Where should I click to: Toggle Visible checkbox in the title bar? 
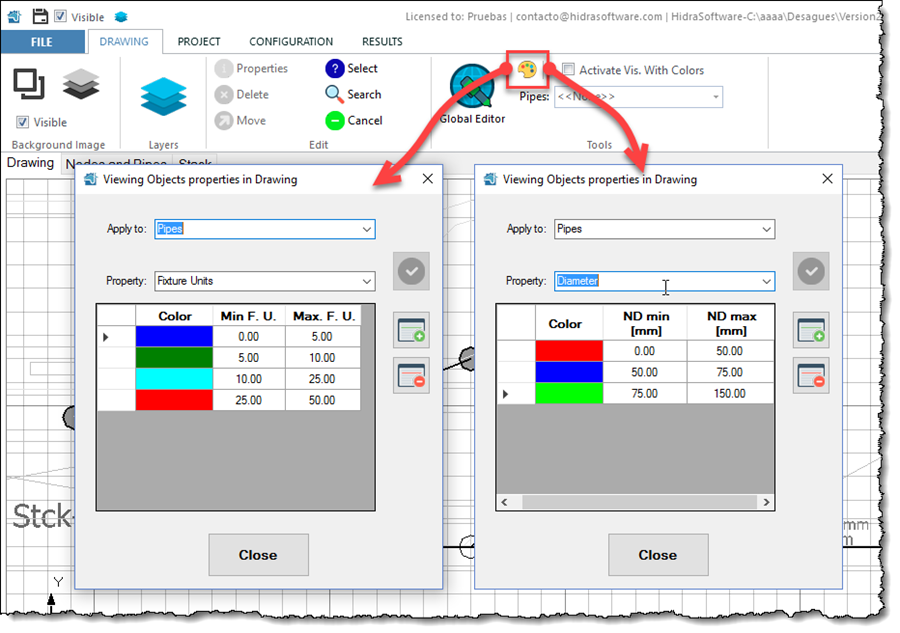tap(62, 16)
